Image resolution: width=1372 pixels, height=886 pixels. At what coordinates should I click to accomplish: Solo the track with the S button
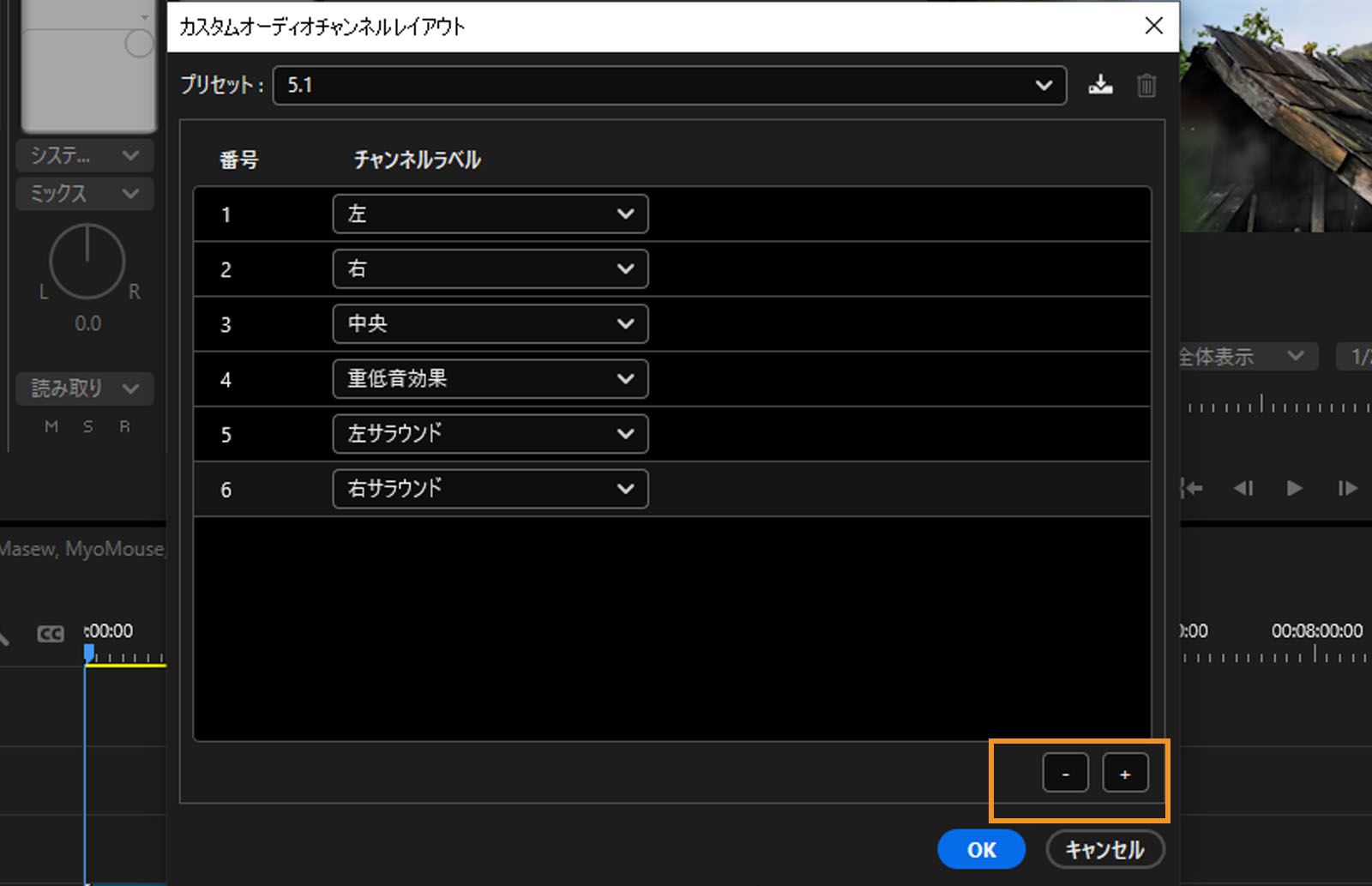coord(87,426)
